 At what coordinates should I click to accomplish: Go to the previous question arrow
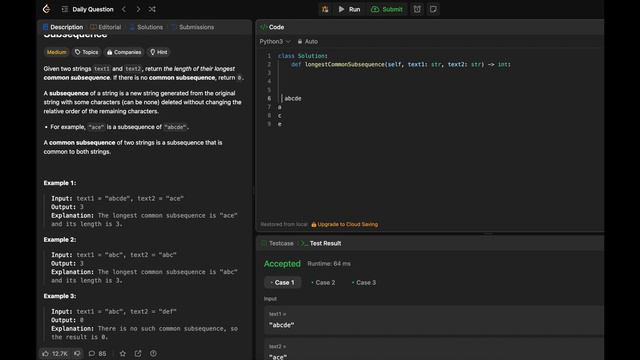pos(124,9)
